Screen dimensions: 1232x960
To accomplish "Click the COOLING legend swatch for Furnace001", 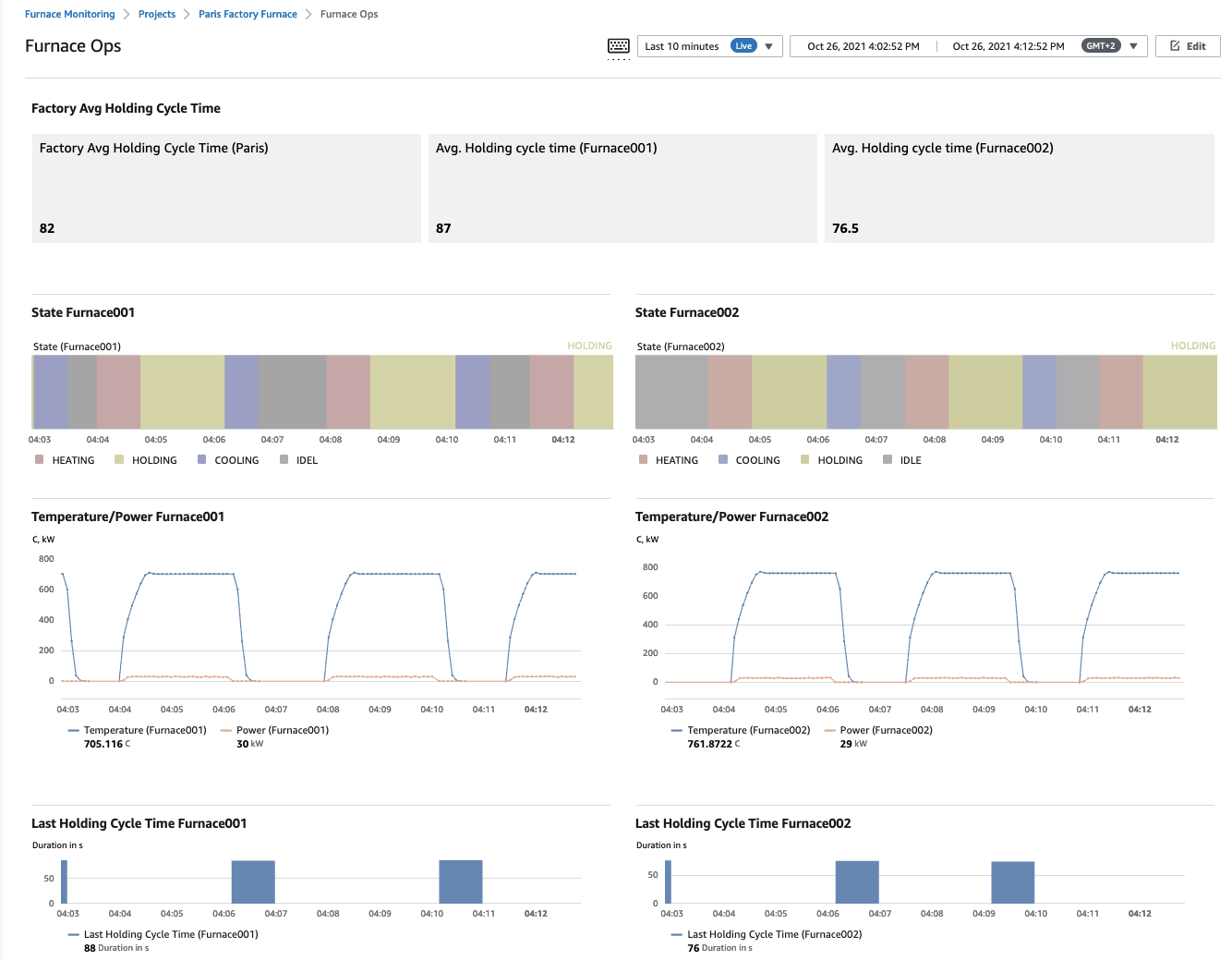I will point(201,459).
